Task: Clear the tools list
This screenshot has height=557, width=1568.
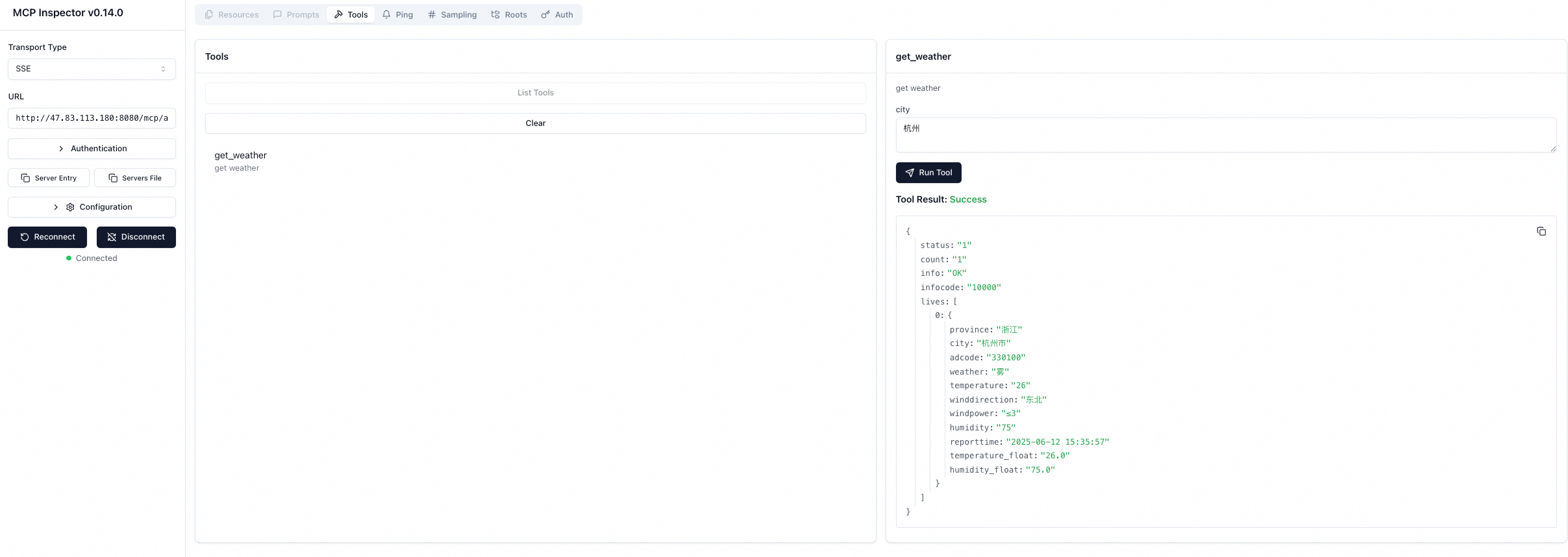Action: click(x=535, y=123)
